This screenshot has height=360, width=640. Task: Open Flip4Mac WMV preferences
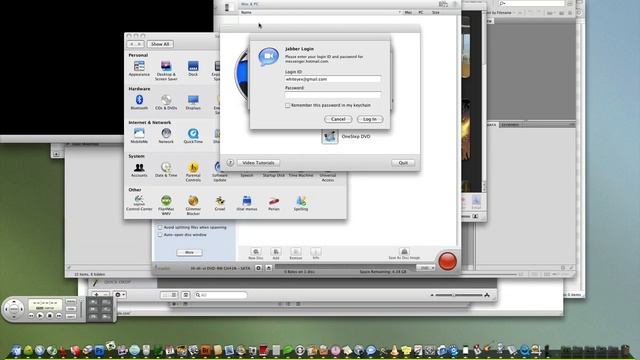click(166, 205)
